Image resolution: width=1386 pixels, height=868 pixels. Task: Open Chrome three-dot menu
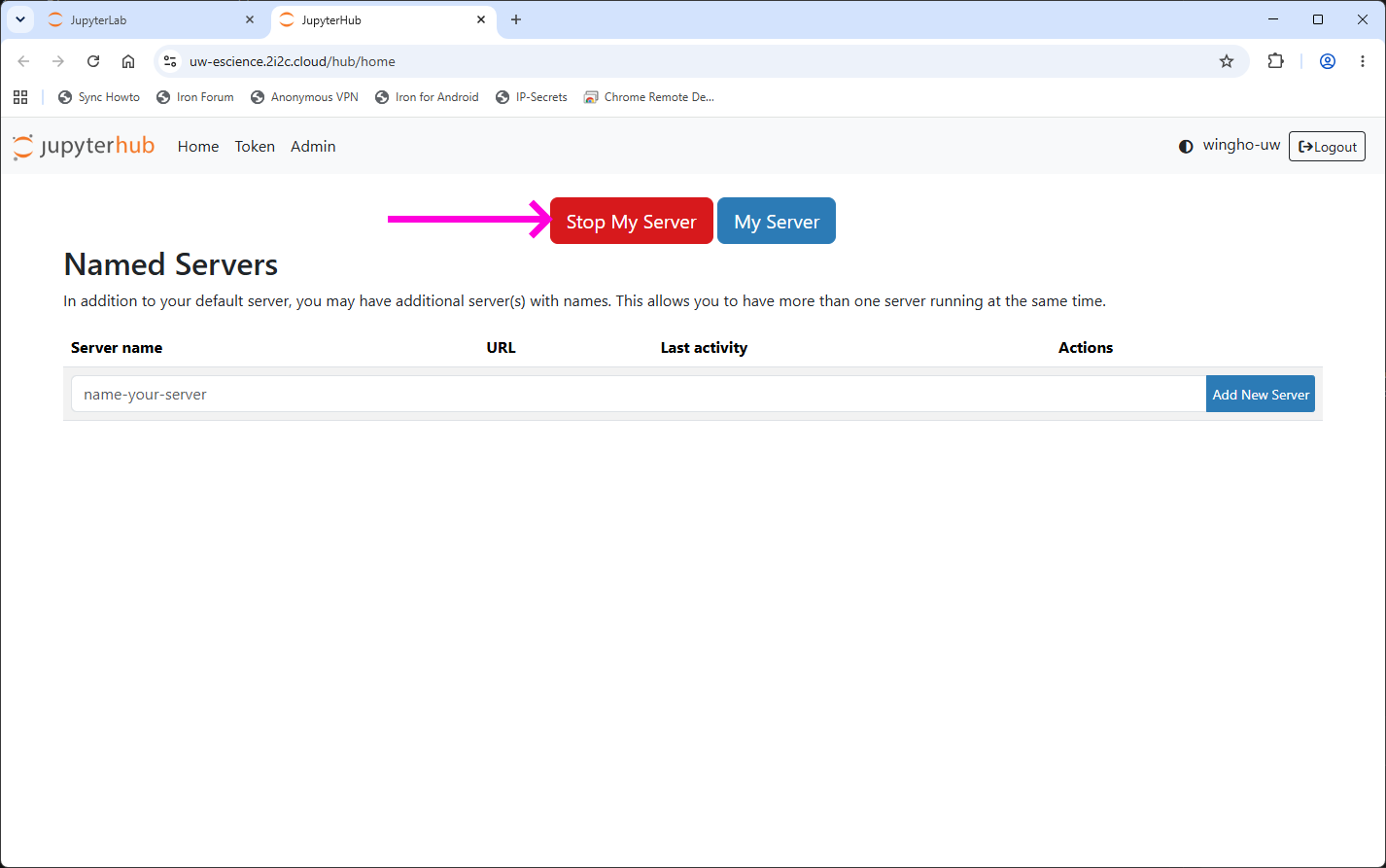tap(1363, 61)
